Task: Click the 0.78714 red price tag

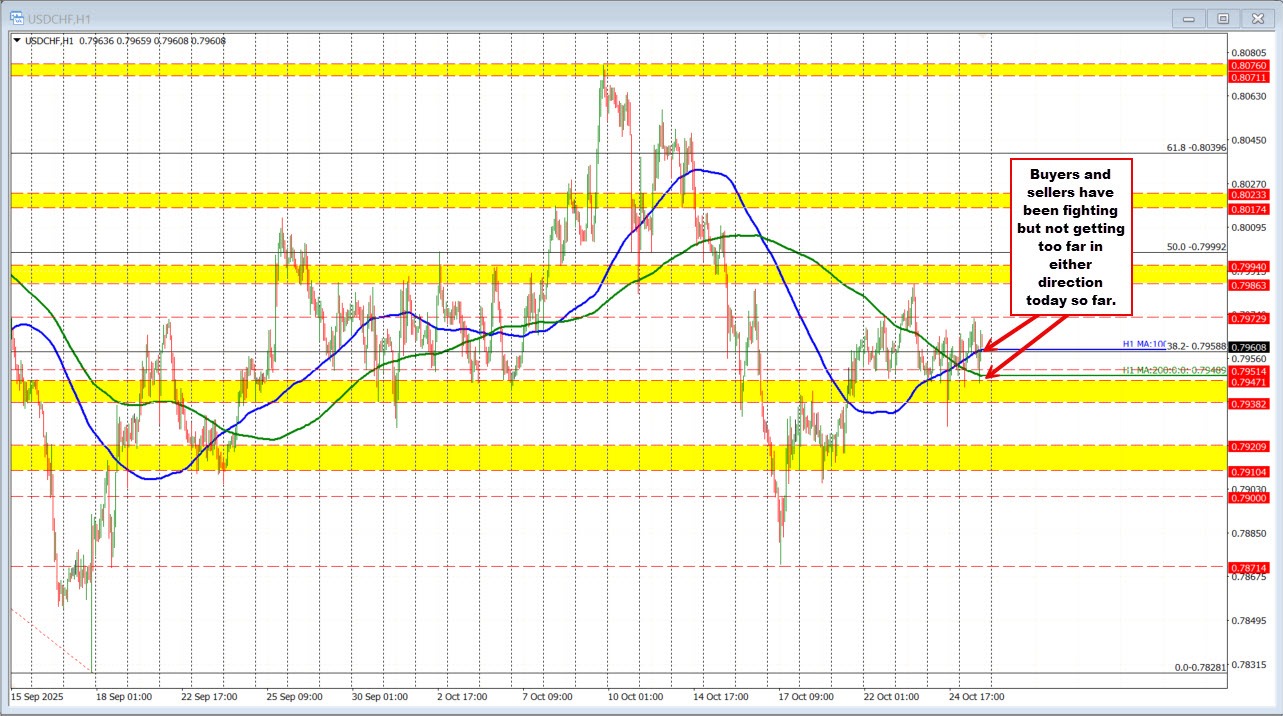Action: click(x=1250, y=566)
